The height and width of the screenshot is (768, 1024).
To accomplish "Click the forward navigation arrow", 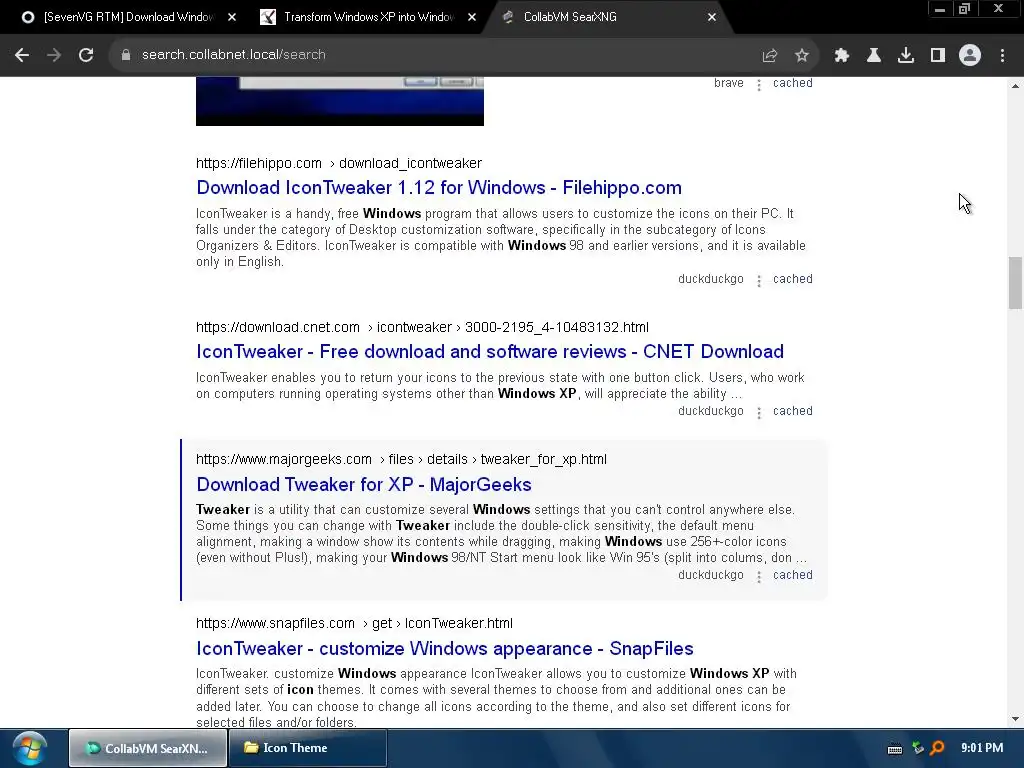I will tap(54, 55).
